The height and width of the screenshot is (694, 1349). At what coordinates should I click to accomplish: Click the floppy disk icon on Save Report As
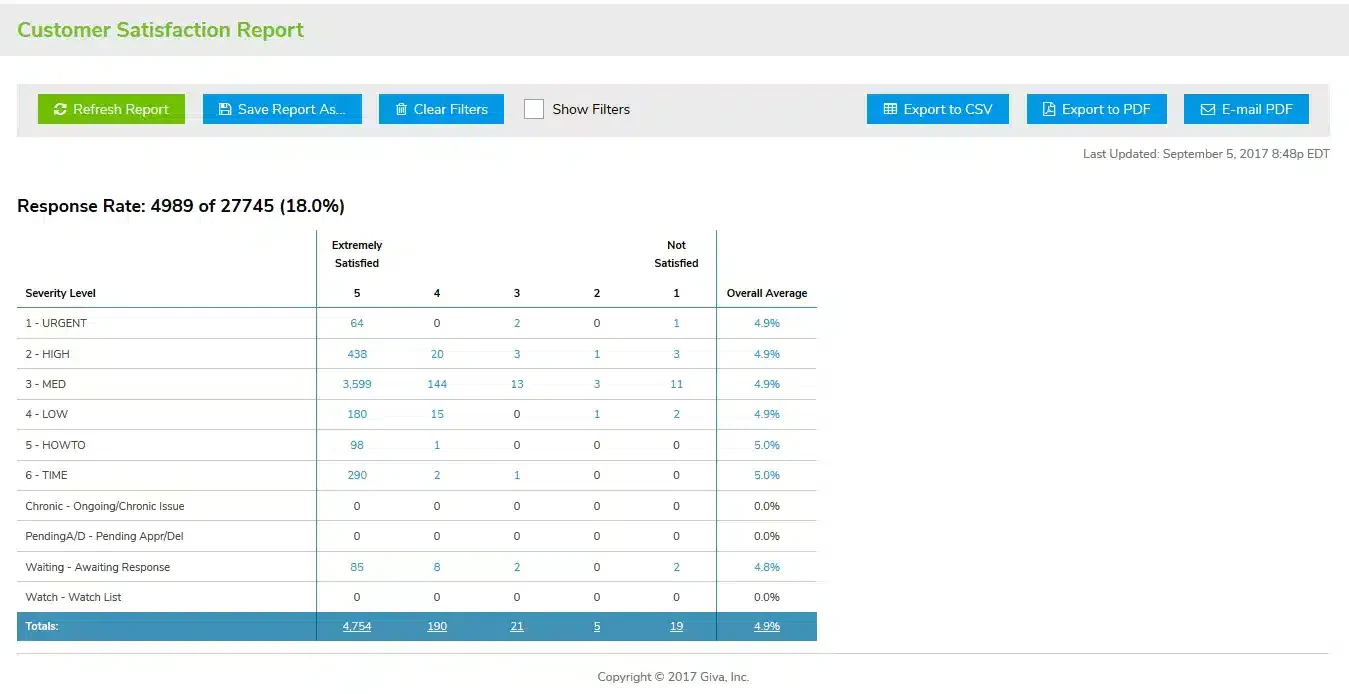(x=225, y=109)
